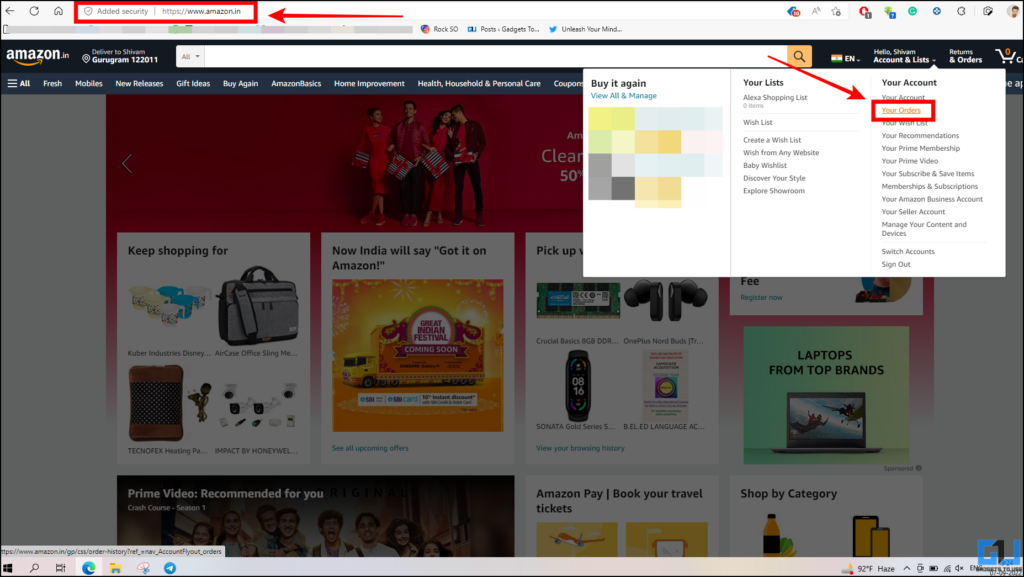
Task: Click the browser address bar URL
Action: (201, 11)
